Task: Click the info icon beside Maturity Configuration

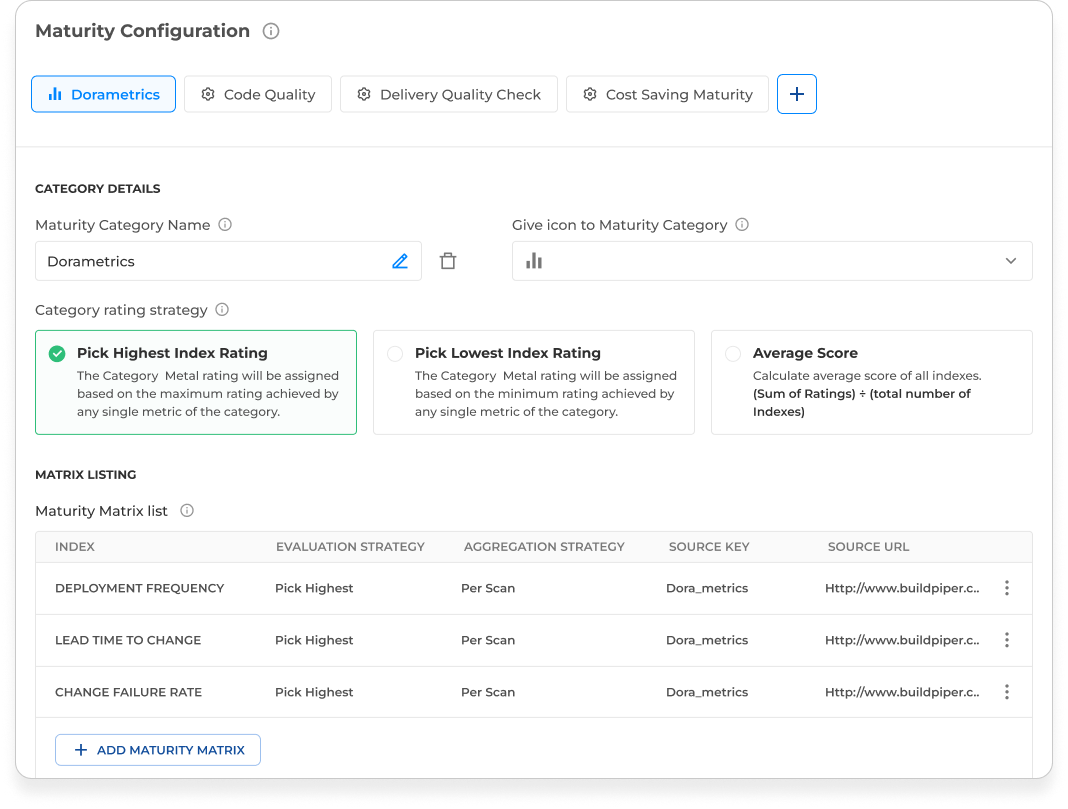Action: [x=271, y=31]
